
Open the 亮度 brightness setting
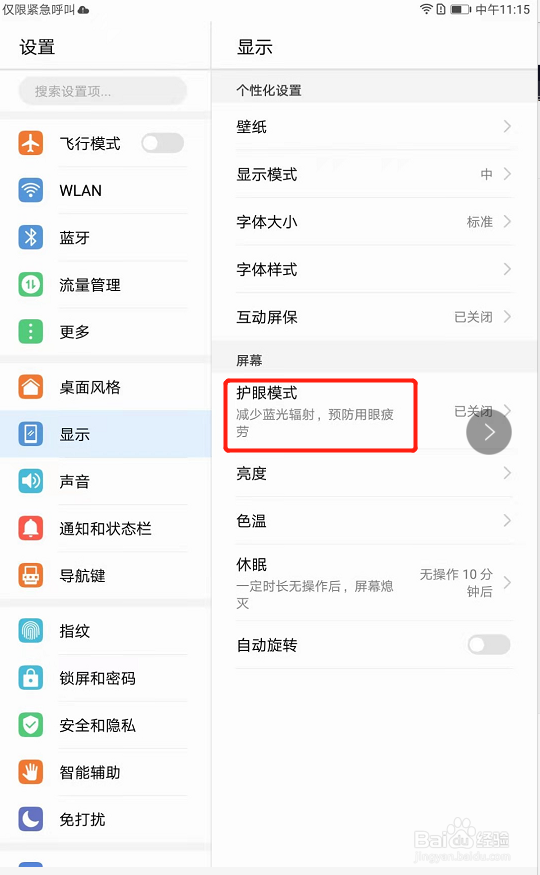374,474
